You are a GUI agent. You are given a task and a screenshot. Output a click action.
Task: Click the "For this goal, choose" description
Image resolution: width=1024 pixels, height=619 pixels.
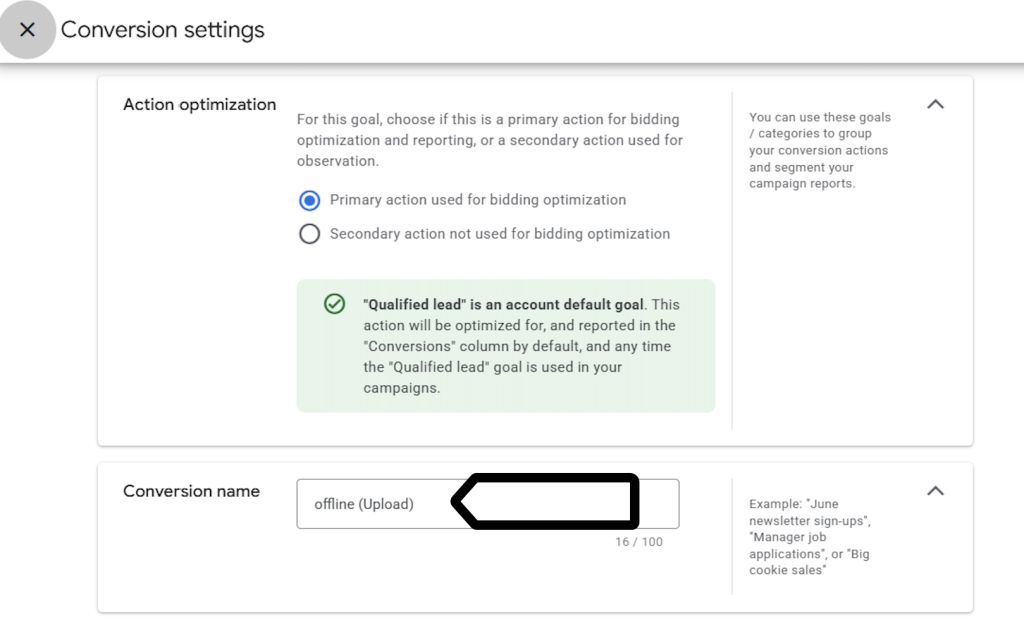point(490,140)
